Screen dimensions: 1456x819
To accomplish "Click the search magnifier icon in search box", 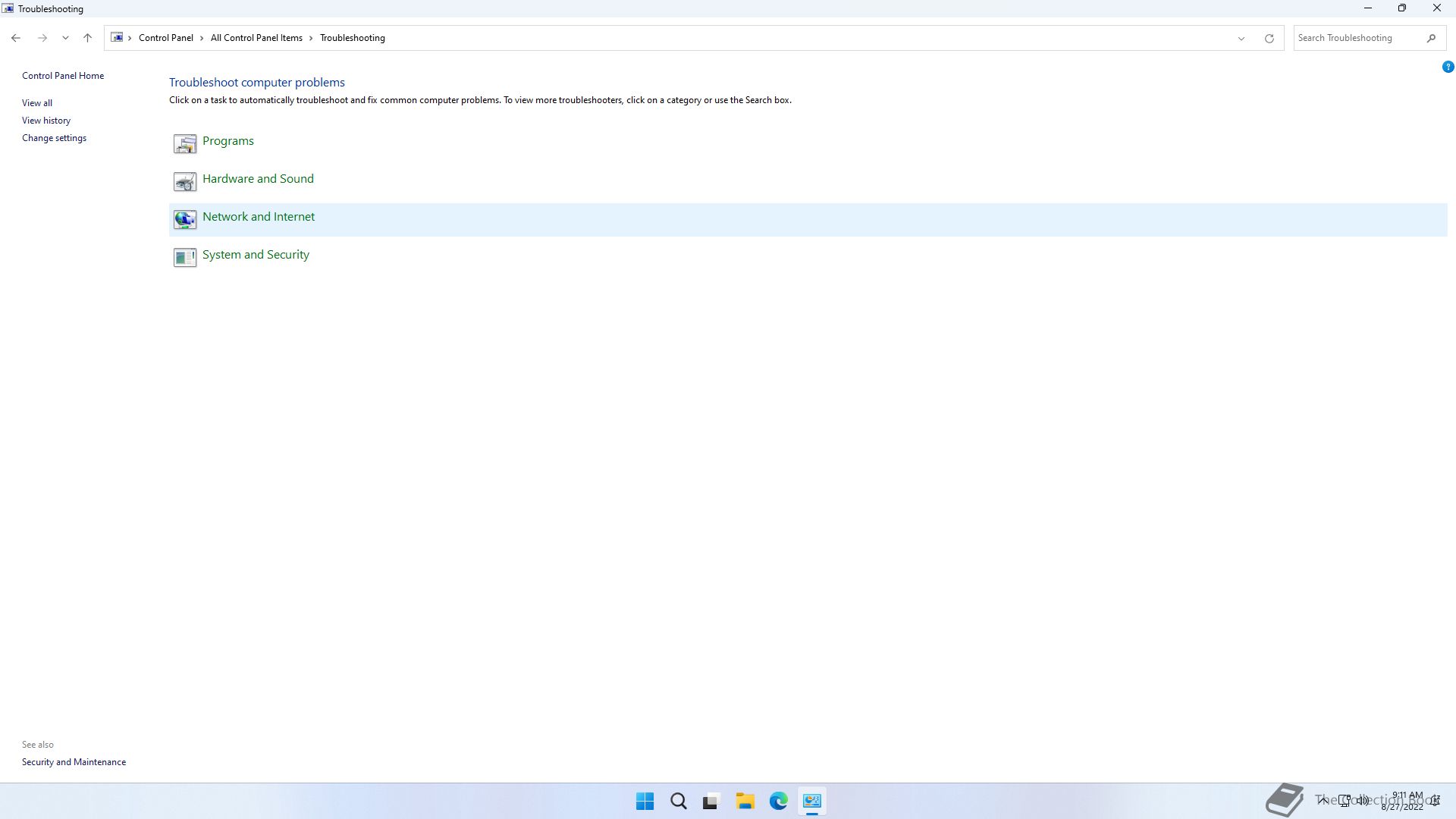I will pyautogui.click(x=1431, y=38).
